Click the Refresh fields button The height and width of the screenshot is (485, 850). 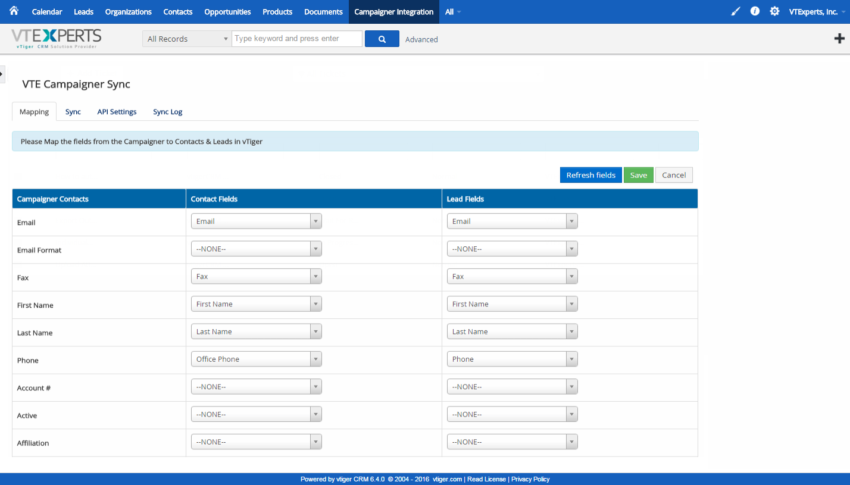(590, 175)
